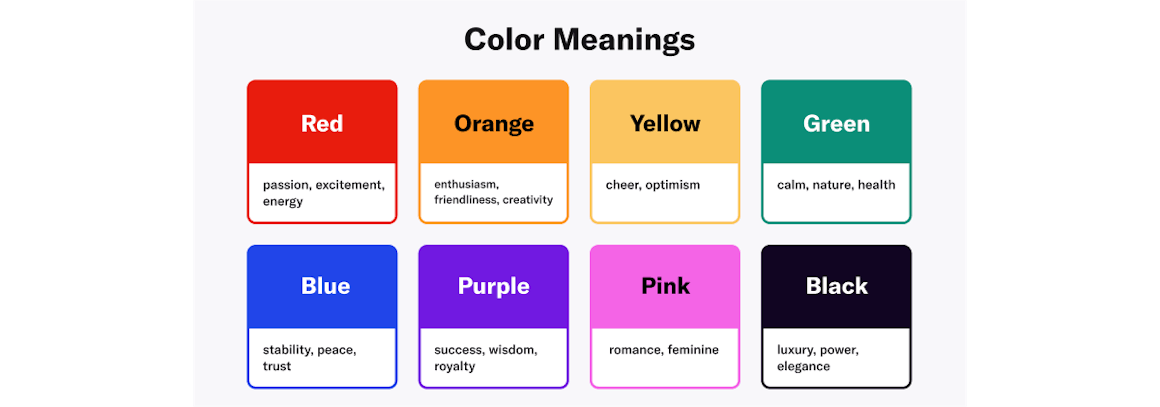Choose the Pink color header block

tap(665, 287)
